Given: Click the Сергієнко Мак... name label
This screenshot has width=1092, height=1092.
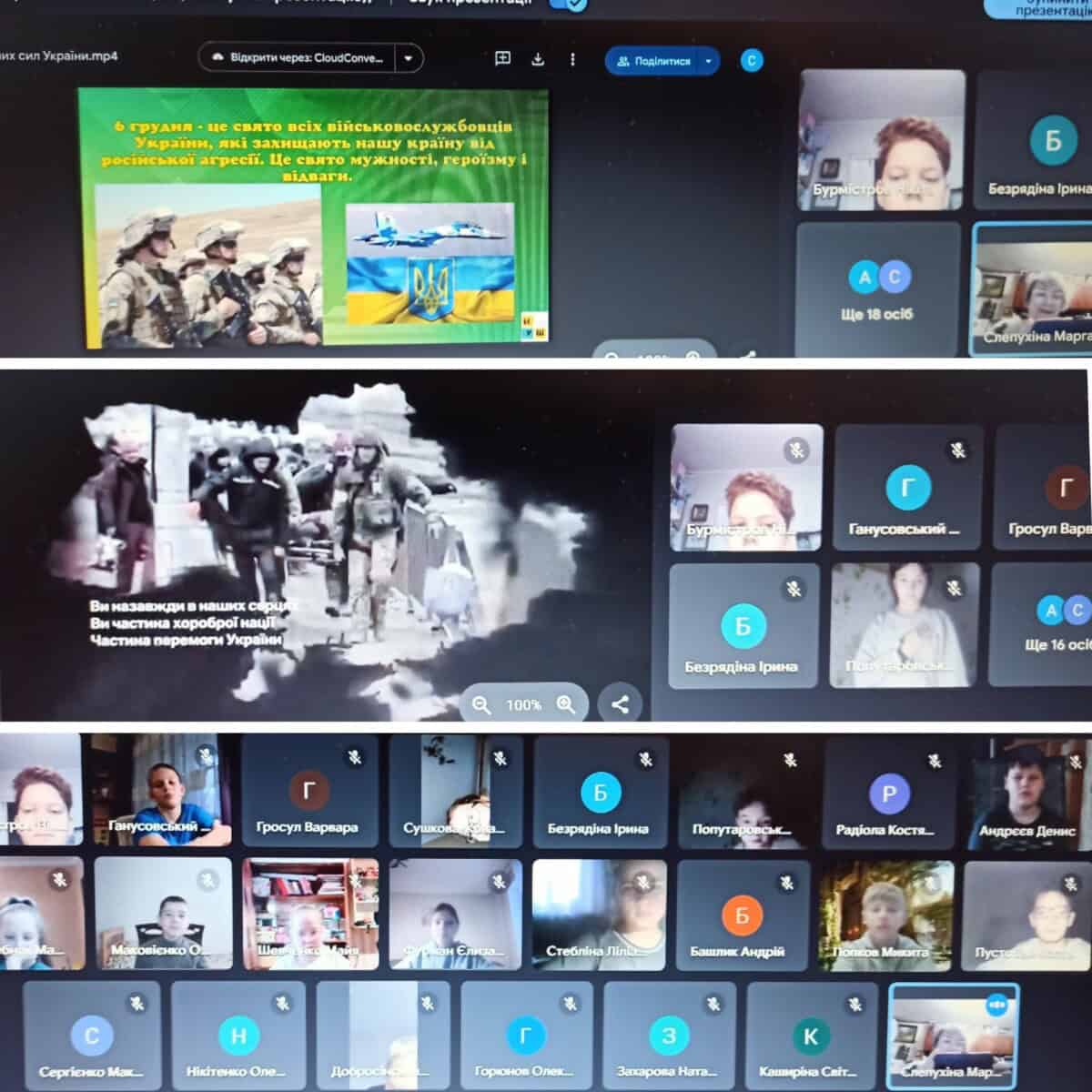Looking at the screenshot, I should pos(91,1072).
